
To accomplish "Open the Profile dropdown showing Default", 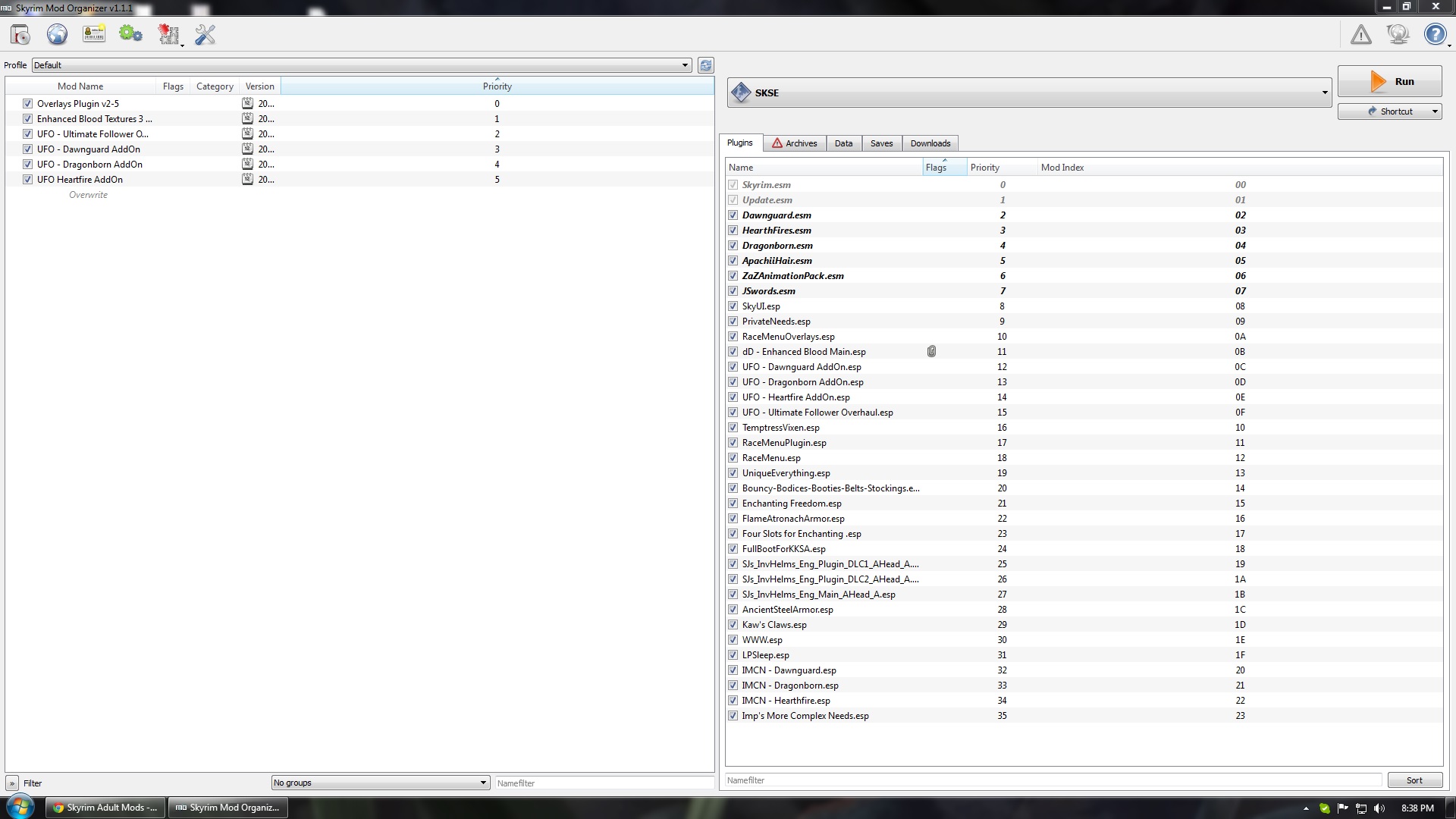I will [362, 65].
